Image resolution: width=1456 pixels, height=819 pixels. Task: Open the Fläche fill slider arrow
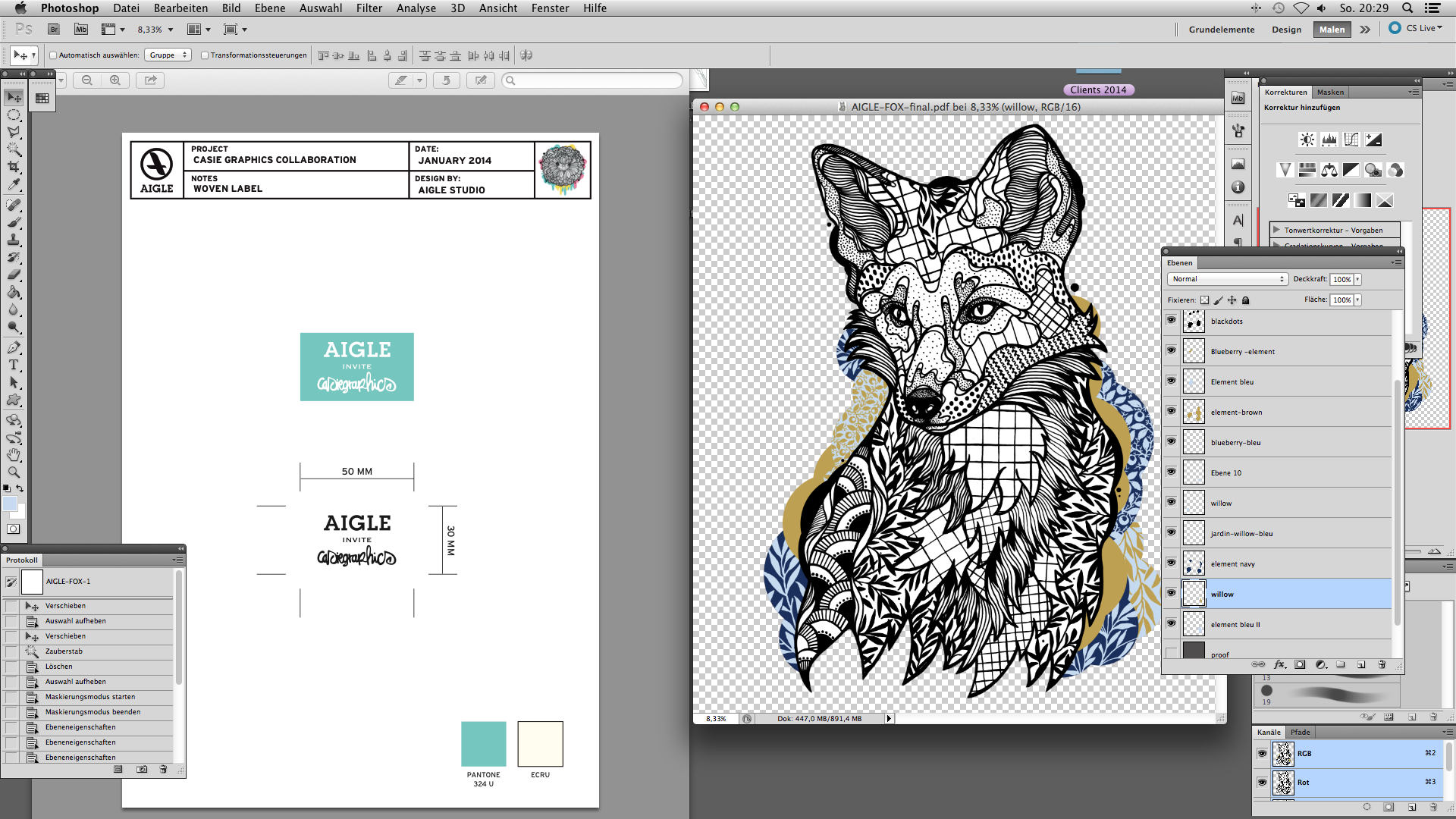pos(1357,300)
